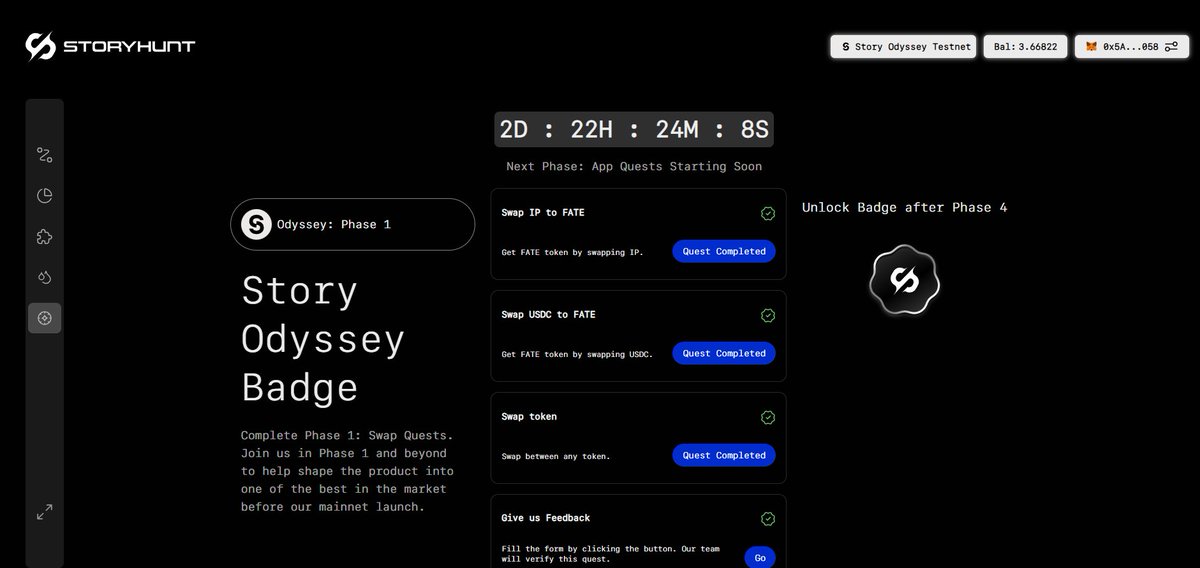Click 'Swap token' quest title
This screenshot has width=1200, height=568.
529,417
